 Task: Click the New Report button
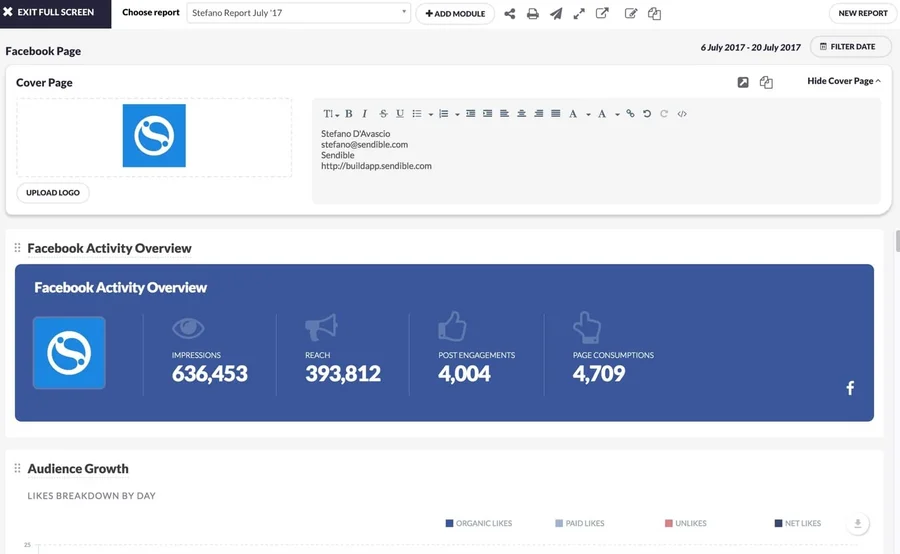(x=862, y=14)
